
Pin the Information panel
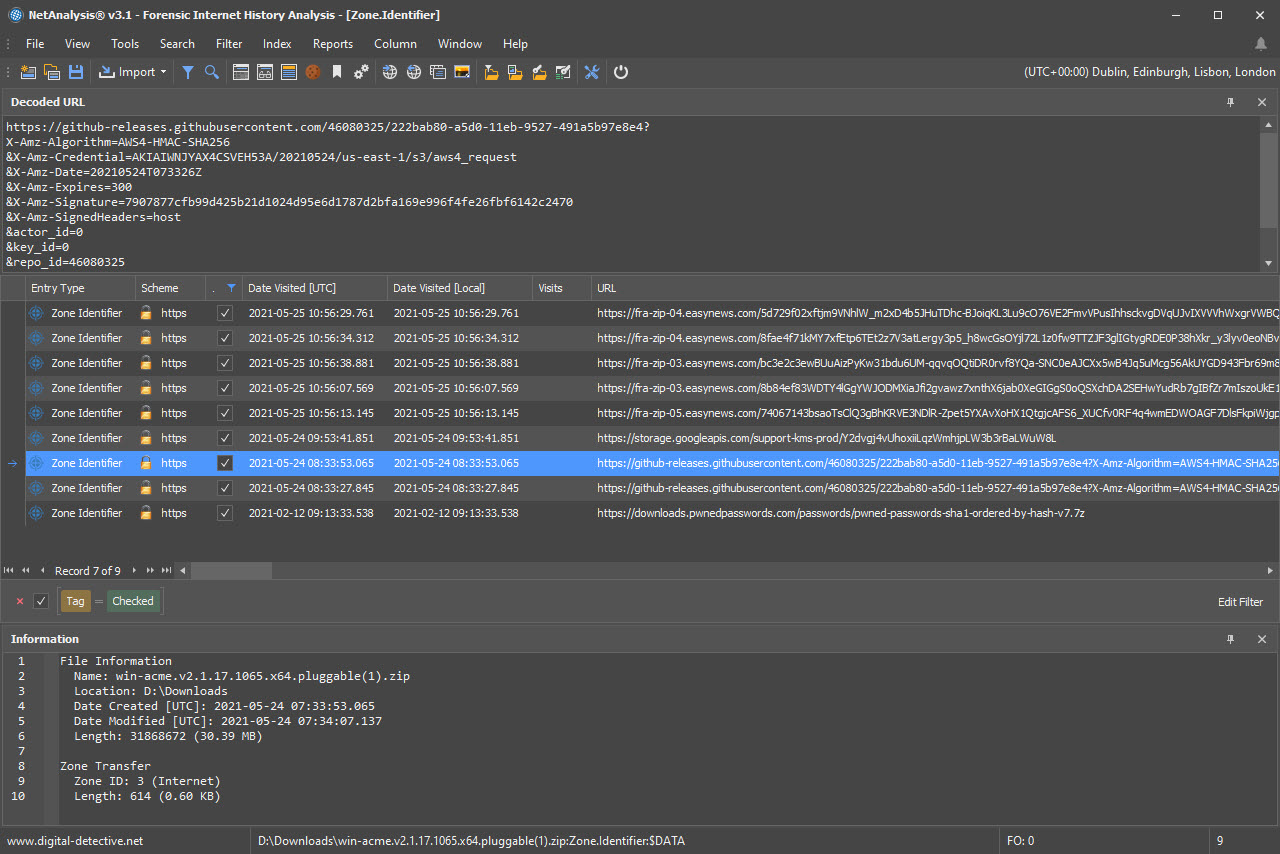coord(1231,639)
